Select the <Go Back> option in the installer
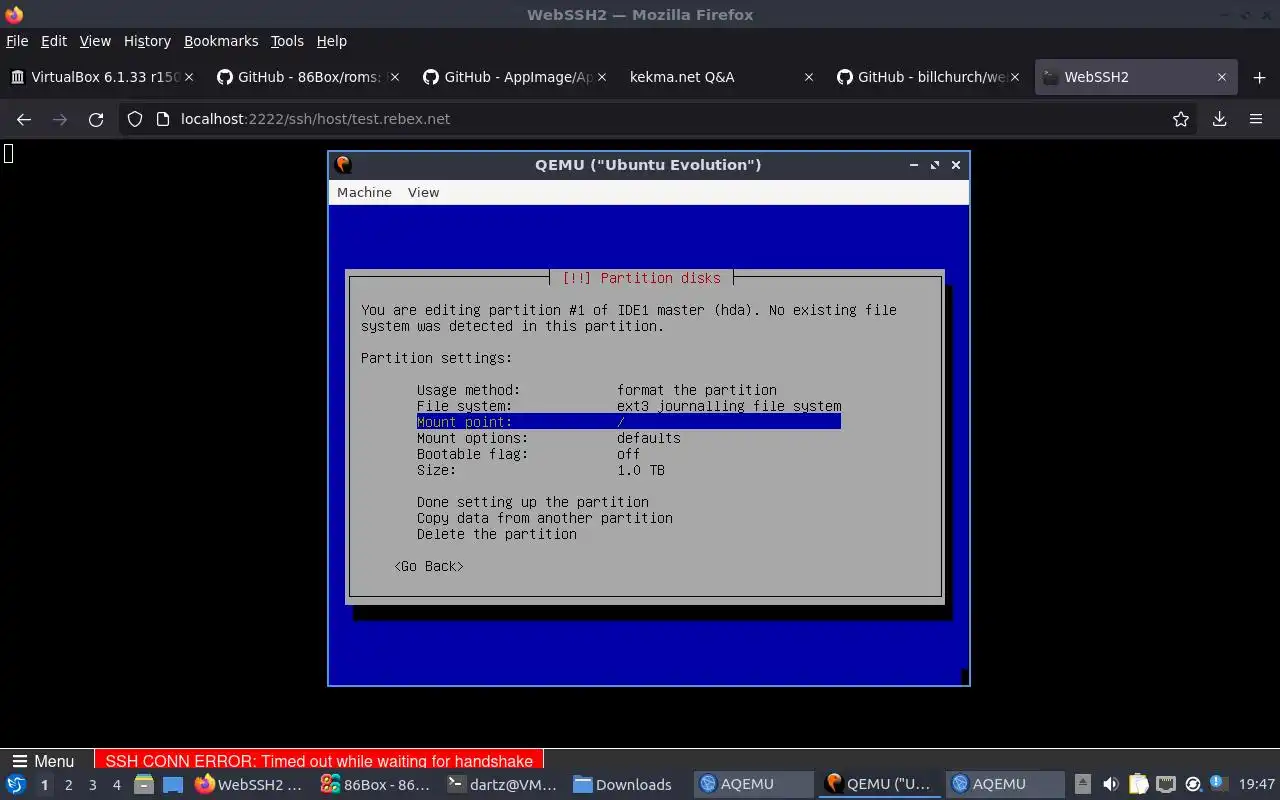The height and width of the screenshot is (800, 1280). coord(429,566)
